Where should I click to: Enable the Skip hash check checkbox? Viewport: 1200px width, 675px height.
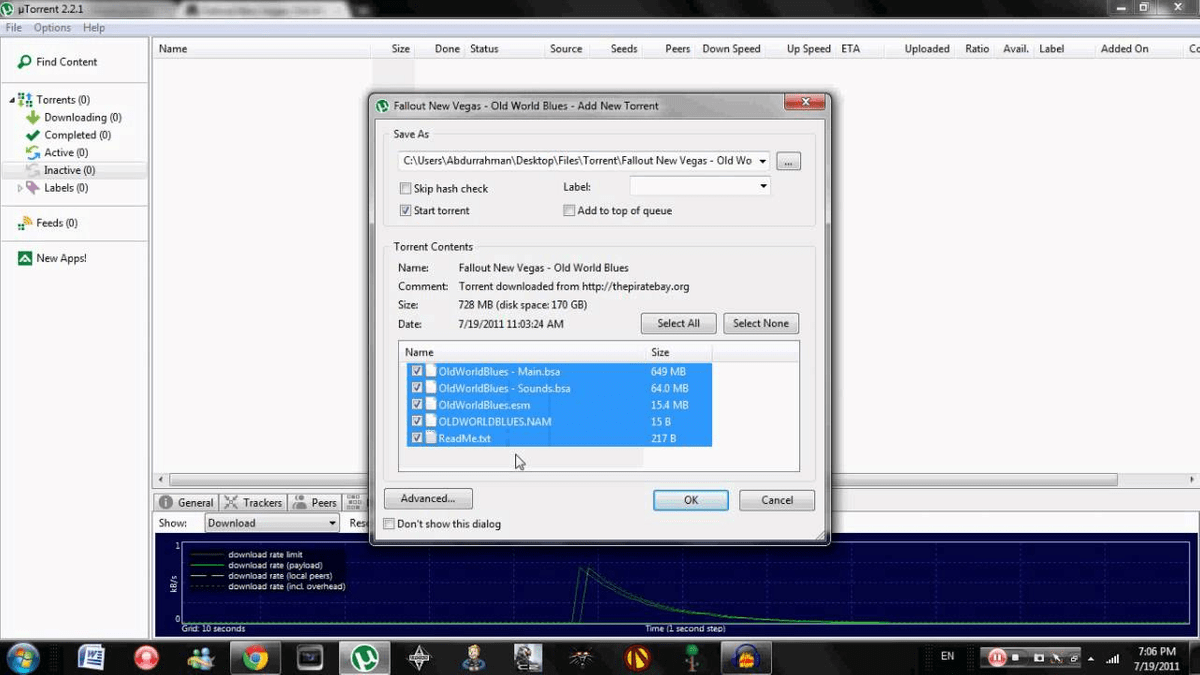coord(405,188)
